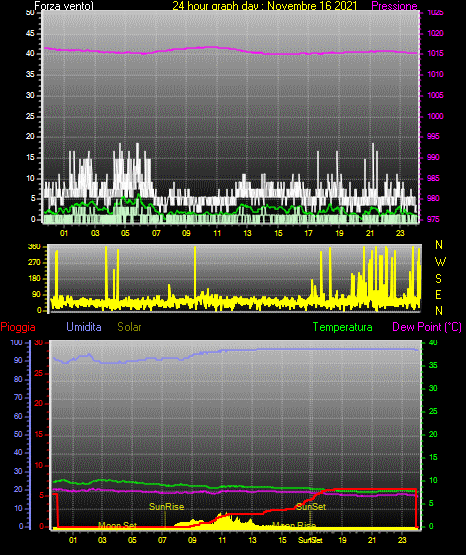Click the 1015 pressure axis value
The image size is (466, 555).
click(435, 53)
